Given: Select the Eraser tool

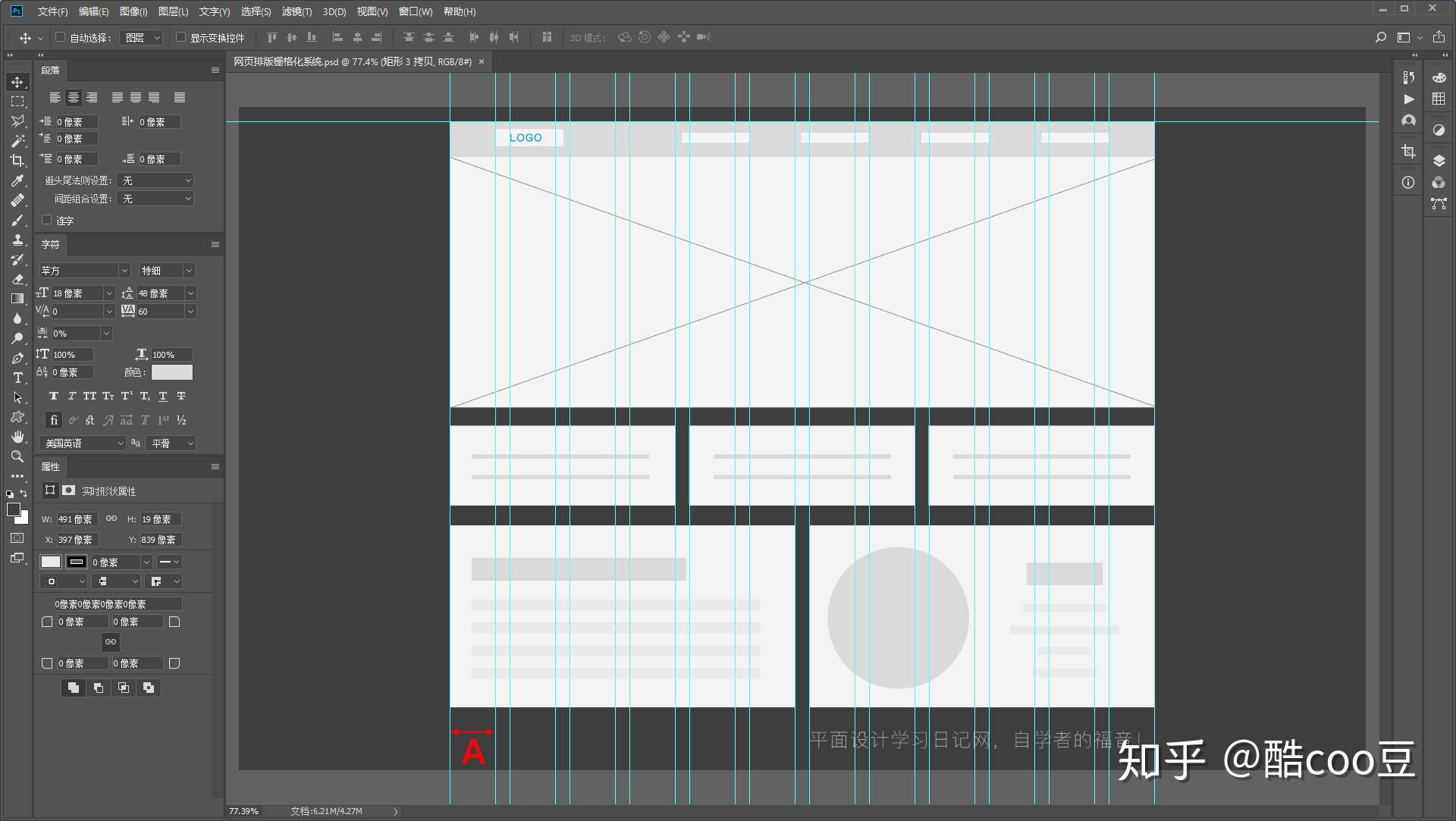Looking at the screenshot, I should coord(17,279).
